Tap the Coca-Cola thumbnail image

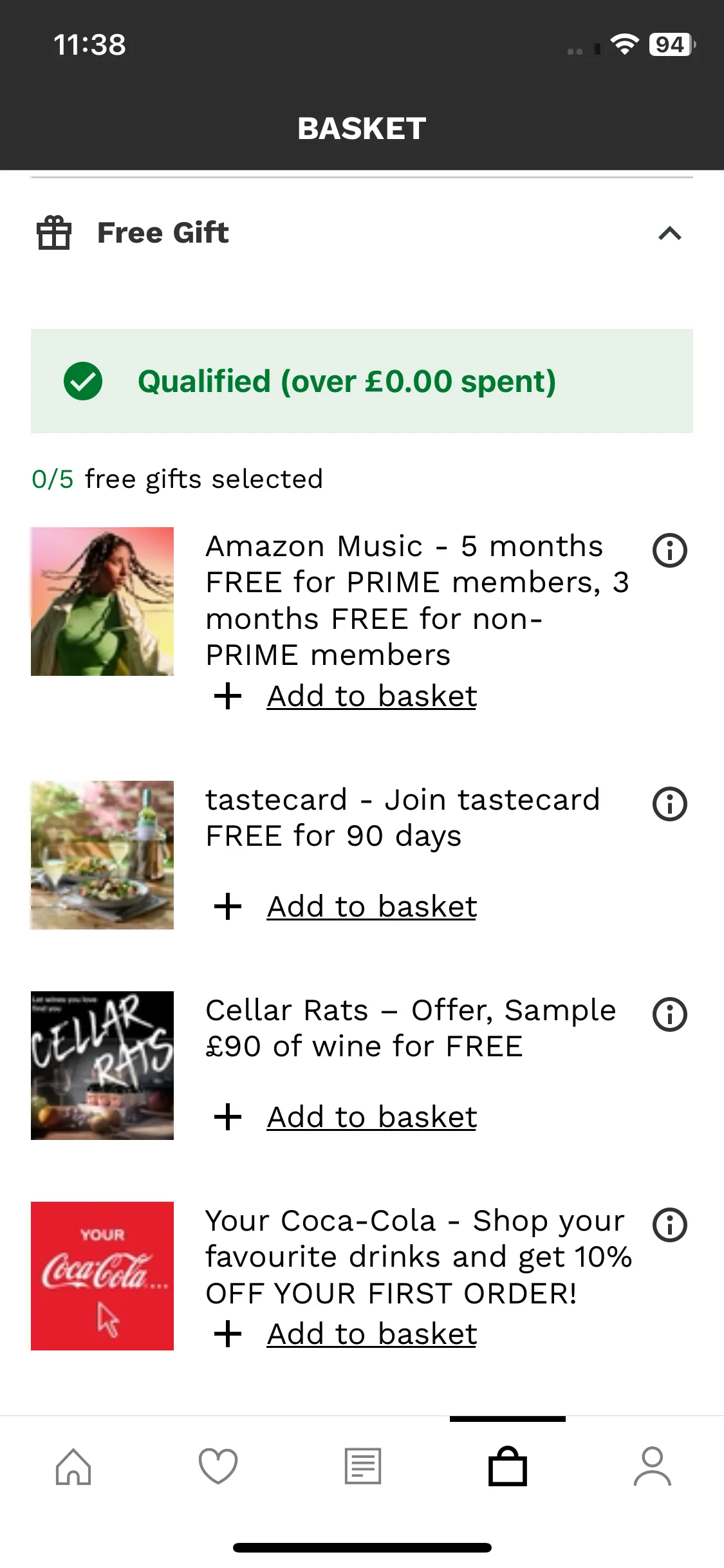coord(102,1276)
